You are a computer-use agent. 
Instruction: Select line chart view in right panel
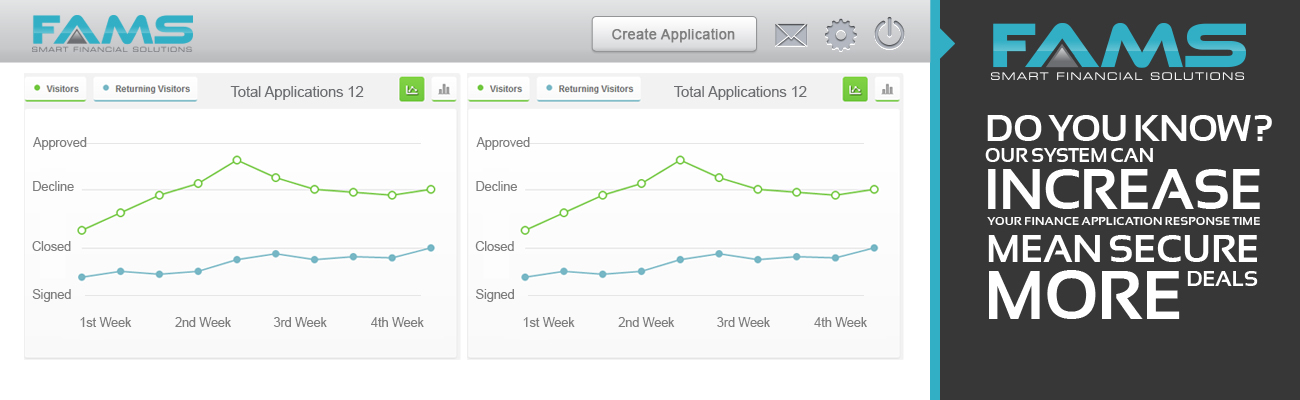click(x=855, y=89)
